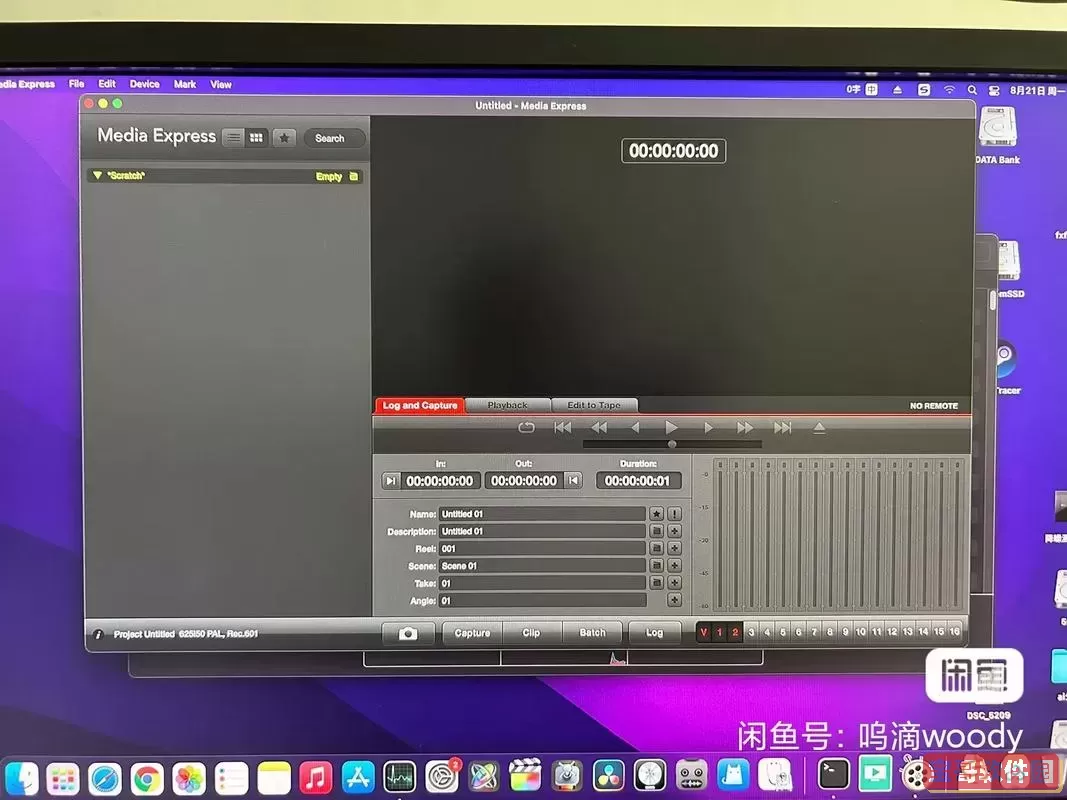The image size is (1067, 800).
Task: Click the Name input field
Action: click(542, 514)
